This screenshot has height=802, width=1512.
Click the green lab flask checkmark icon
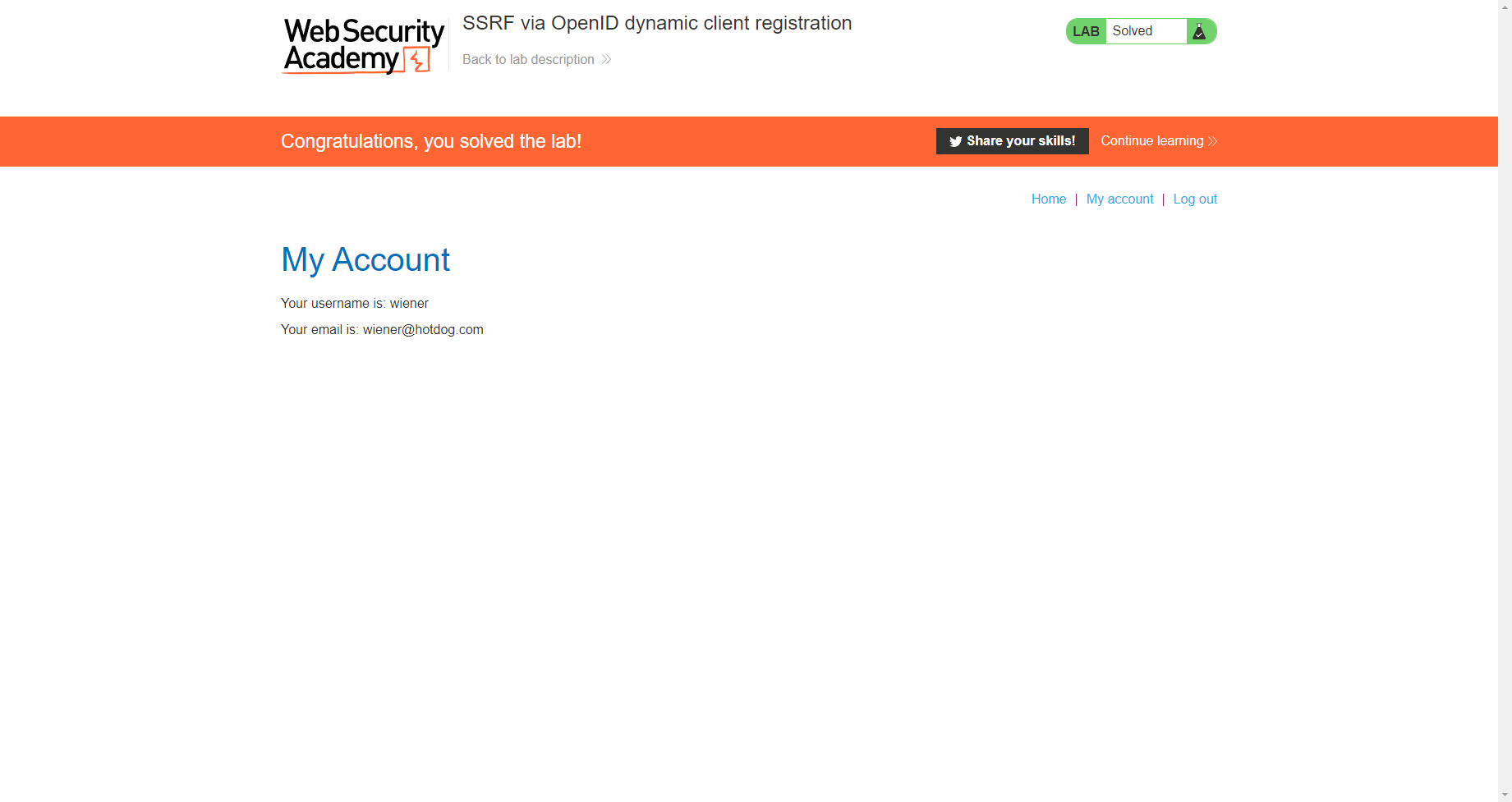tap(1200, 30)
